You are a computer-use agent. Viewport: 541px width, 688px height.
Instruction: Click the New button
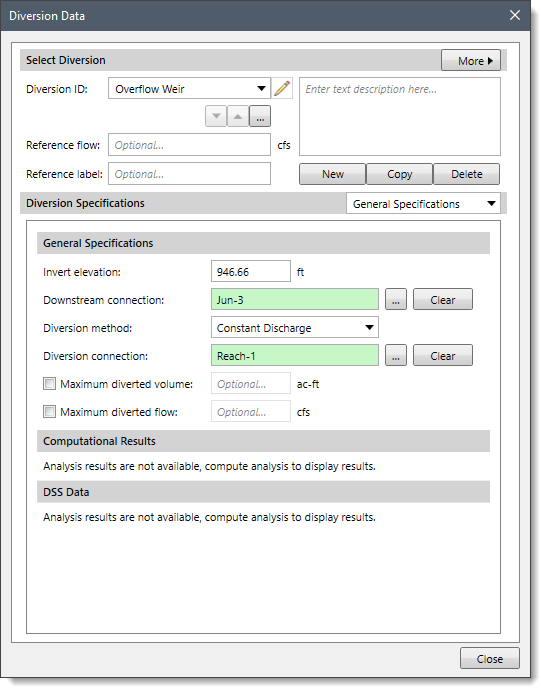tap(332, 174)
